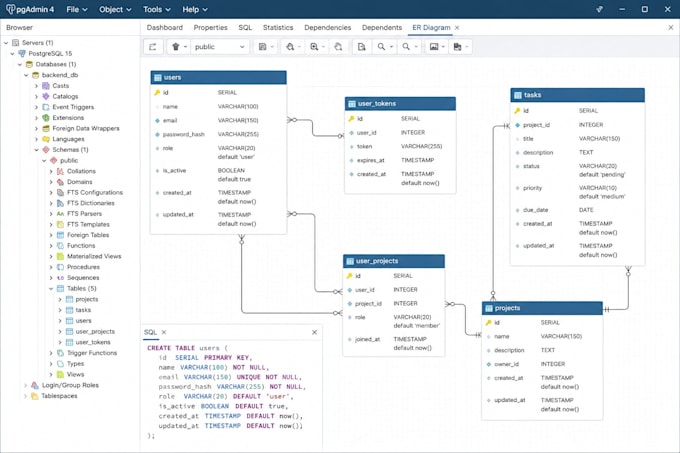
Task: Open the Object menu
Action: click(x=115, y=9)
